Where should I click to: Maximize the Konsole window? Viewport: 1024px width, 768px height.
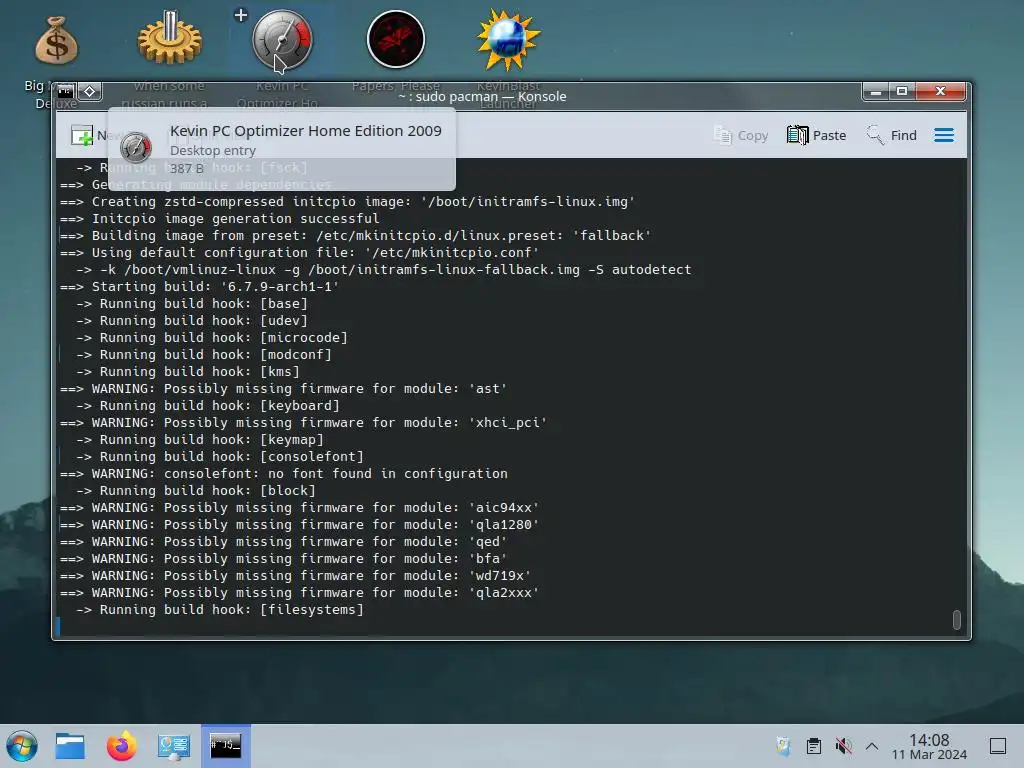click(902, 91)
